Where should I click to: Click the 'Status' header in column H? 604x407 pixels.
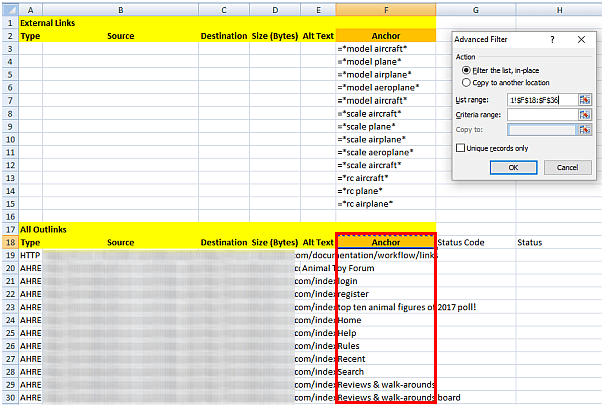[x=559, y=242]
